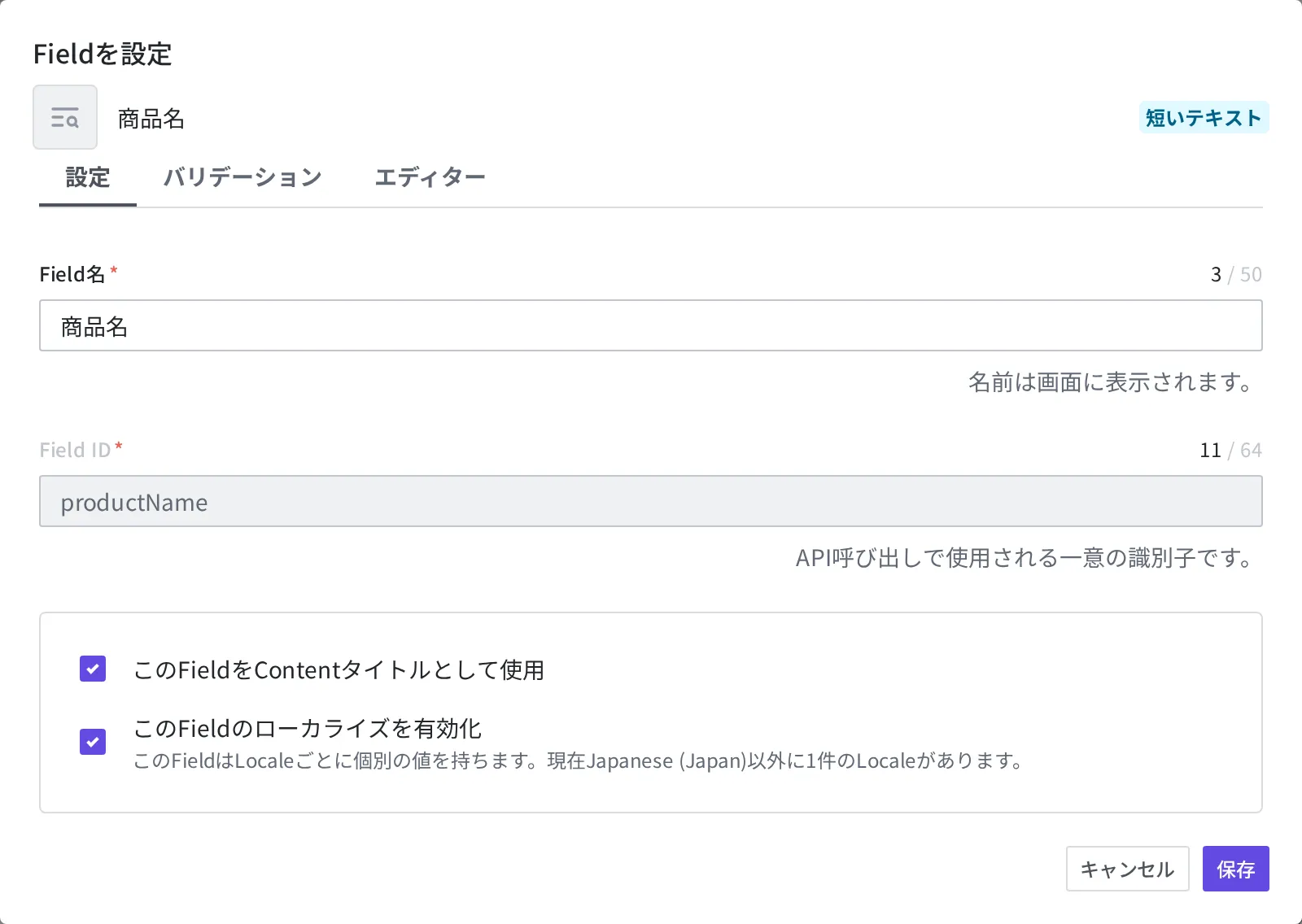This screenshot has height=924, width=1302.
Task: Click the キャンセル button
Action: [1128, 869]
